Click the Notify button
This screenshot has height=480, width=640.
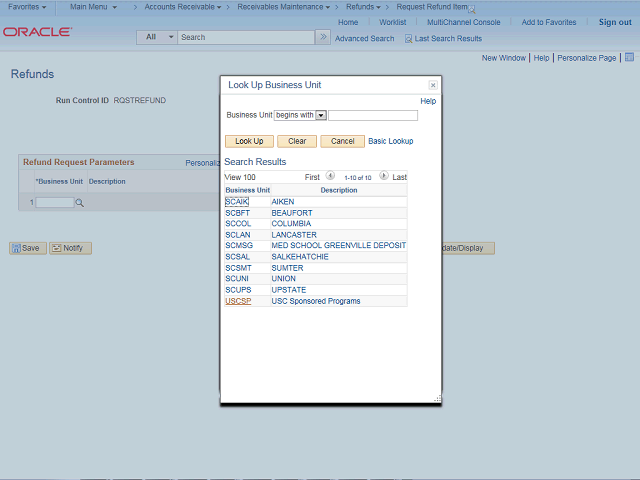70,248
